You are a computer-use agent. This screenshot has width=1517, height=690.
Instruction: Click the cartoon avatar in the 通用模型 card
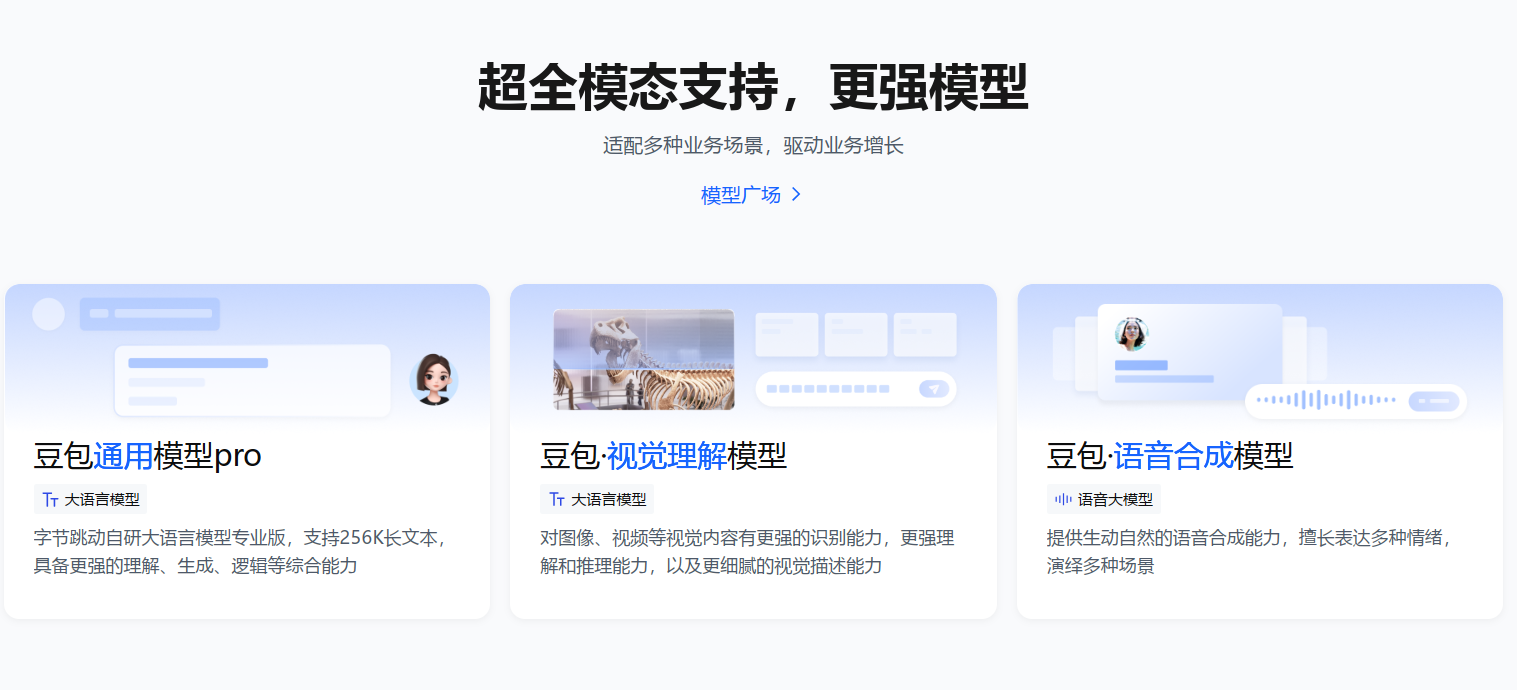coord(434,380)
